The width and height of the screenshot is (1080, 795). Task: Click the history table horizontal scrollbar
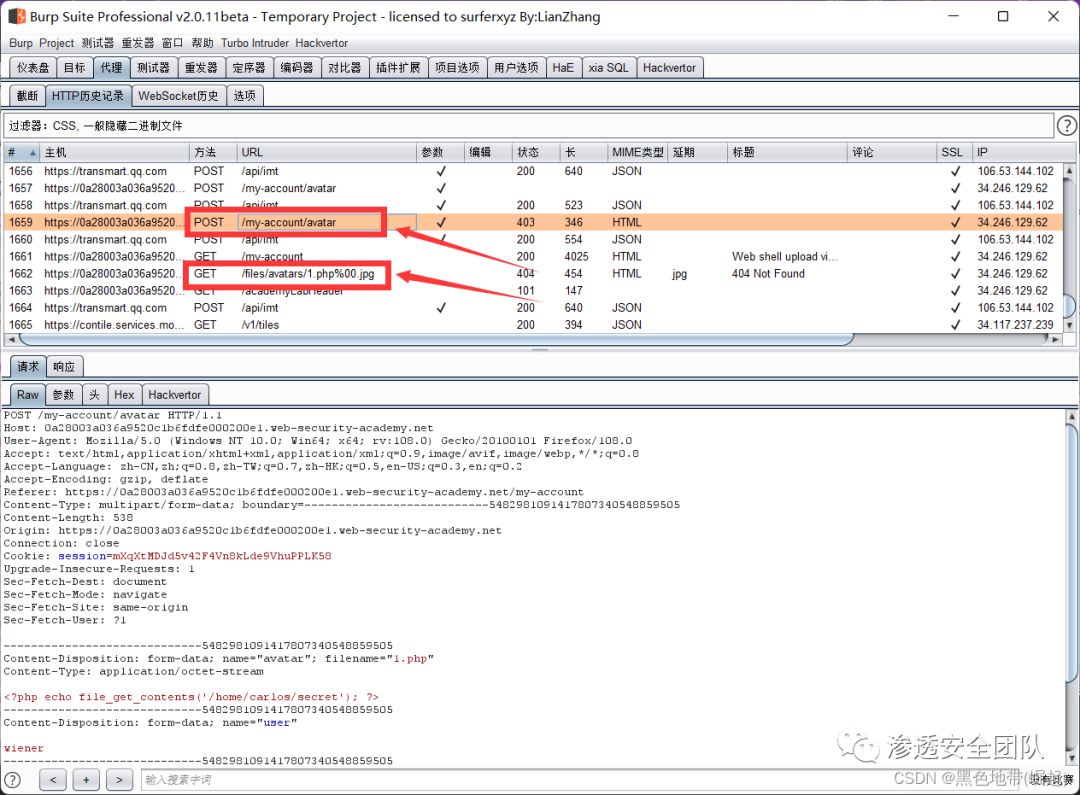(x=437, y=339)
